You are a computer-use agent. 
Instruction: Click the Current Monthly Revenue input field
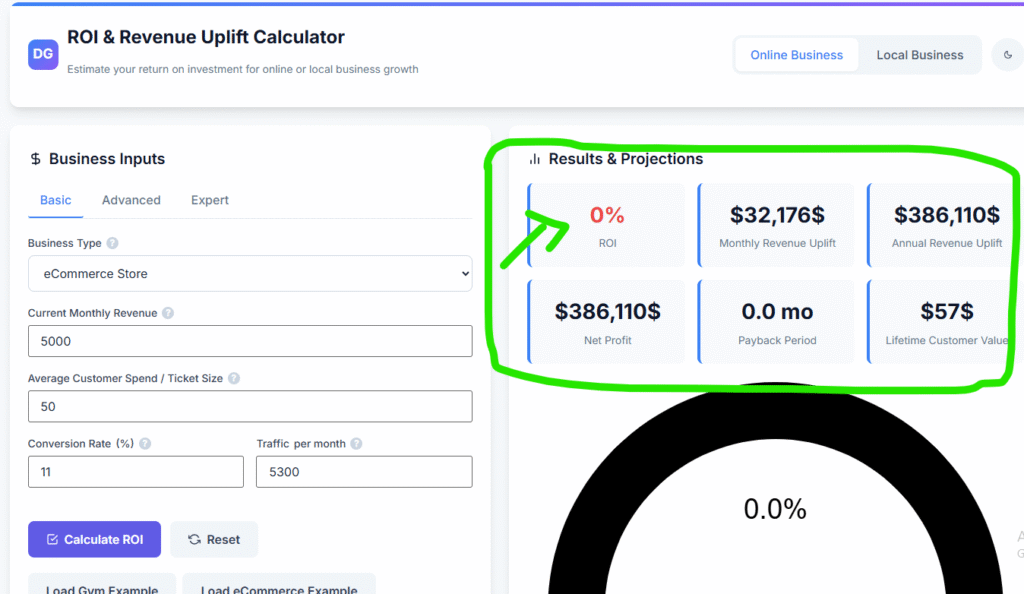(250, 341)
